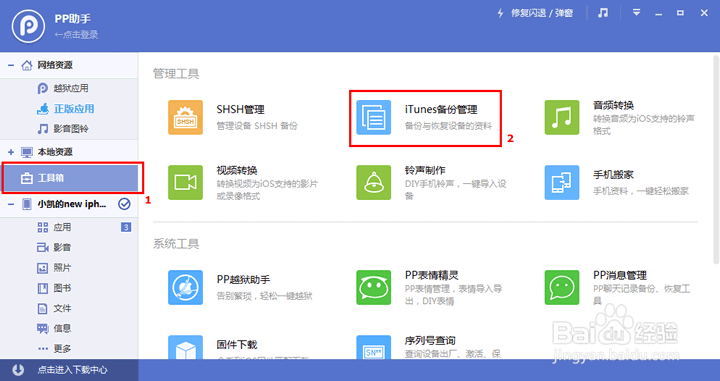This screenshot has width=720, height=381.
Task: Open the music note icon in title bar
Action: 603,13
